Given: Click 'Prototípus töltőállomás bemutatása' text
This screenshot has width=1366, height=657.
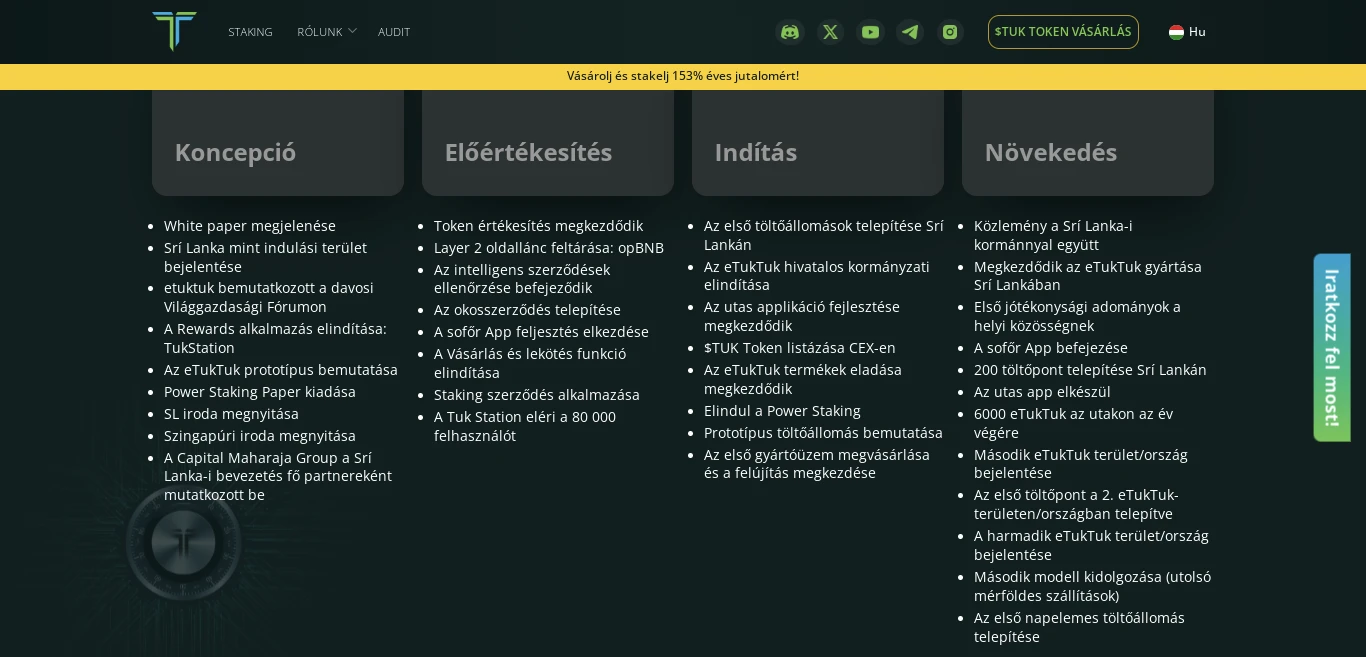Looking at the screenshot, I should [823, 433].
